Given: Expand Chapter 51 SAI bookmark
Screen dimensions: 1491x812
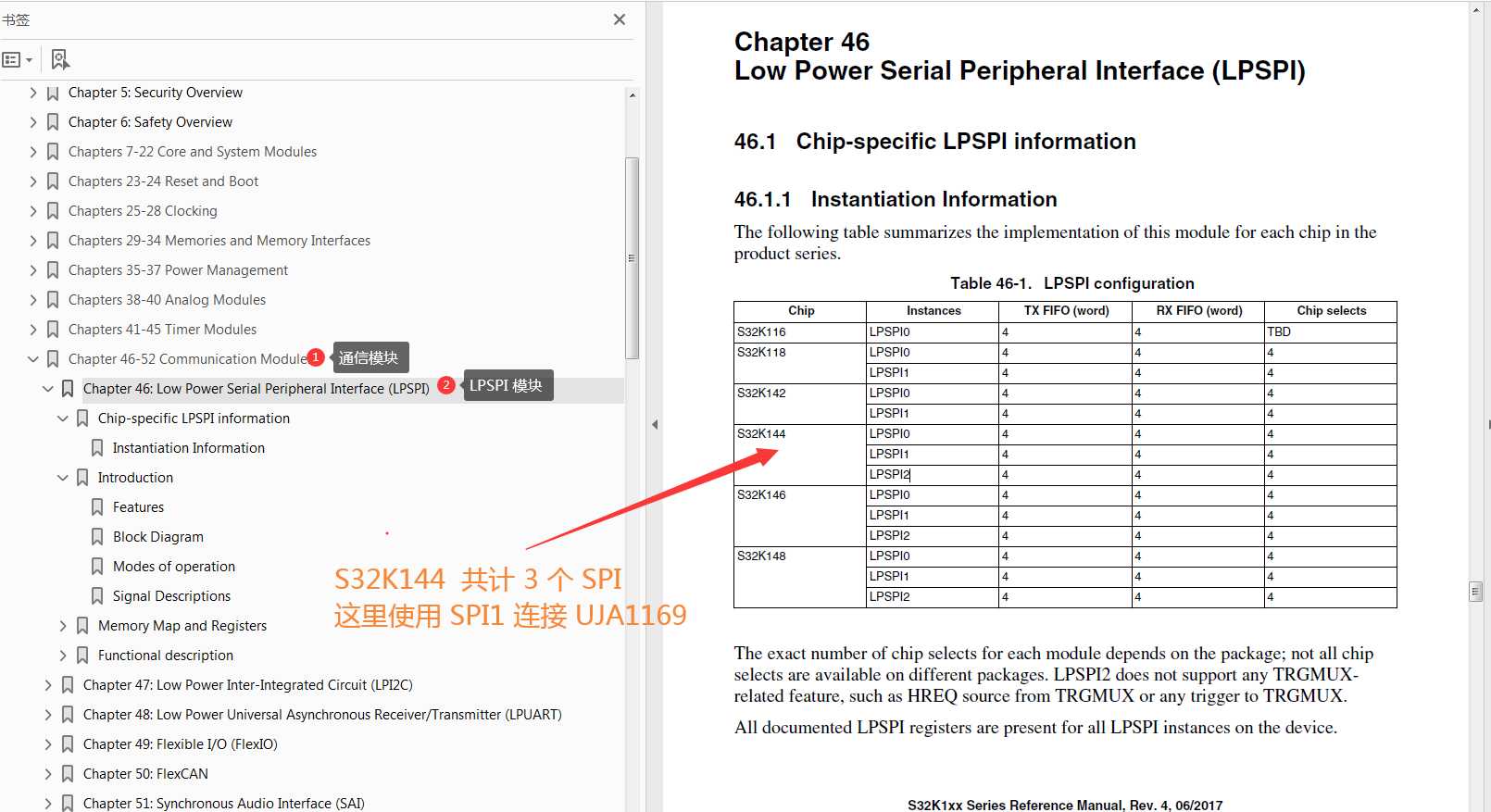Looking at the screenshot, I should 48,804.
